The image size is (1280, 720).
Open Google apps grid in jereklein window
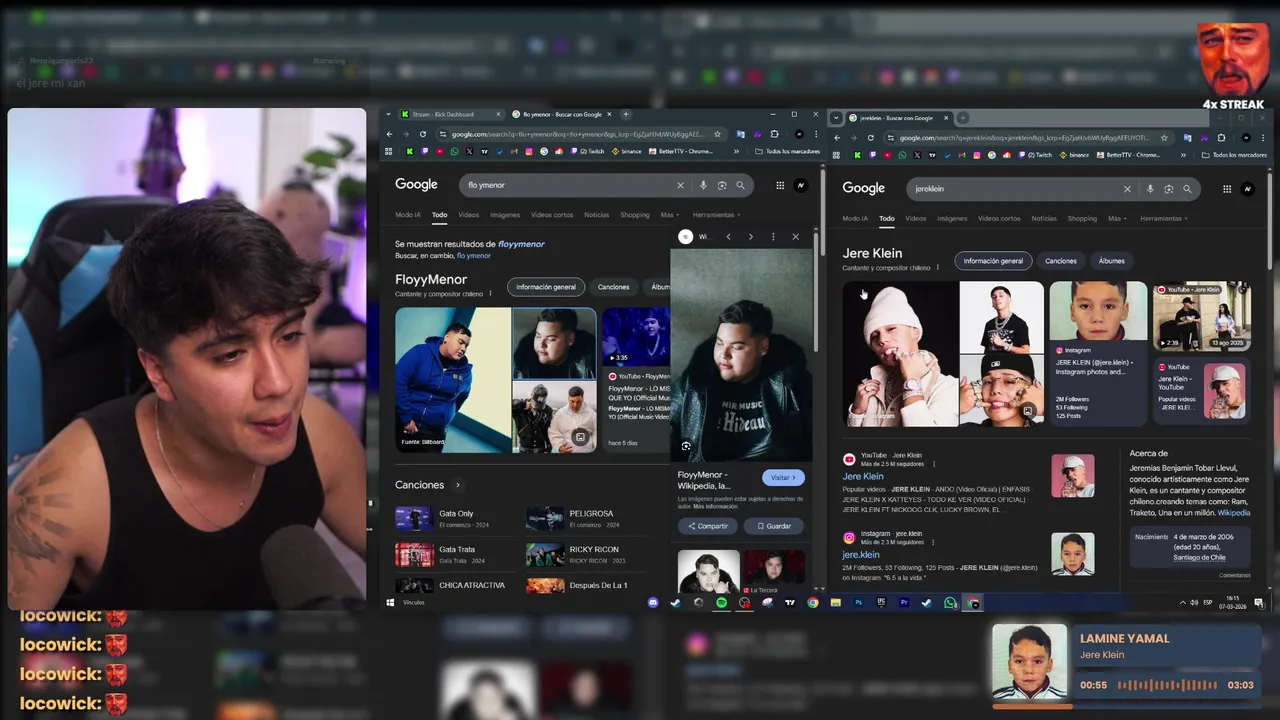coord(1227,189)
